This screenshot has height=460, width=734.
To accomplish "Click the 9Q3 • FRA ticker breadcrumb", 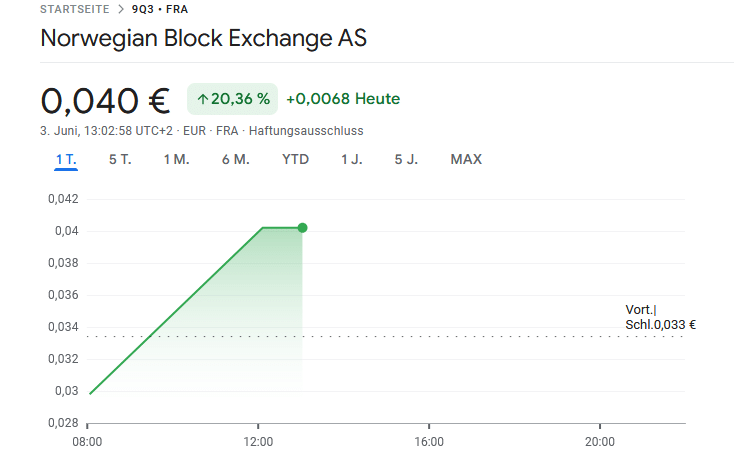I will [x=160, y=9].
